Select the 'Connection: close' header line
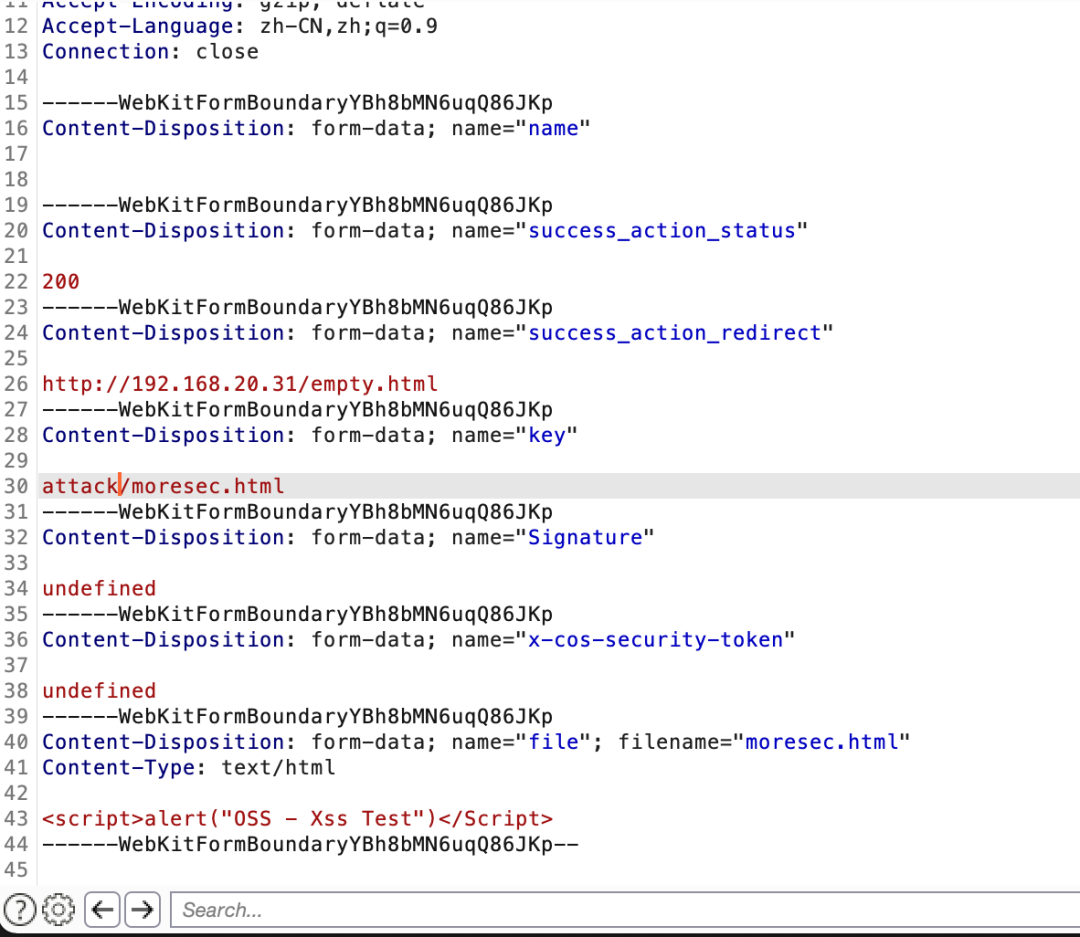 [x=150, y=52]
